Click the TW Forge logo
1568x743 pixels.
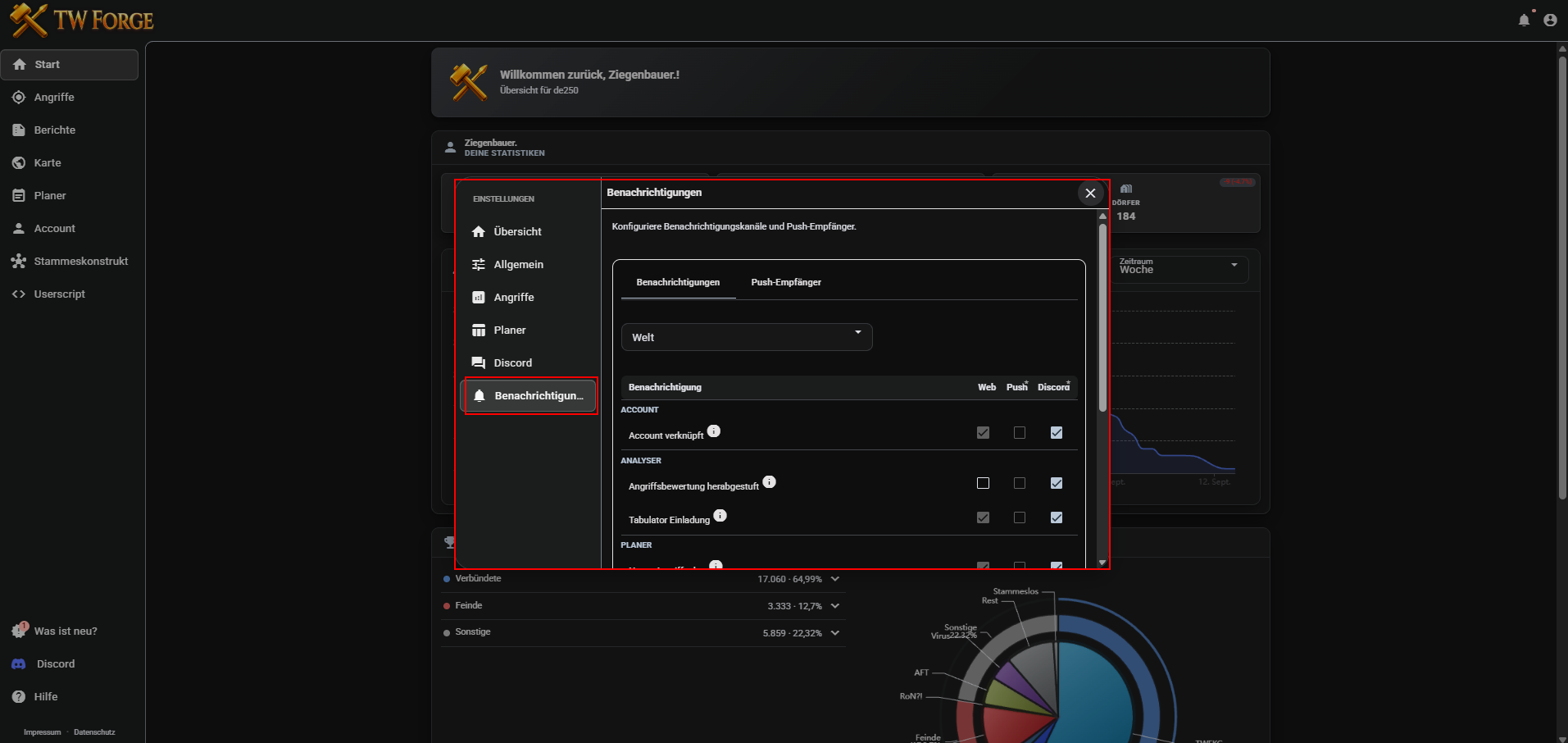(82, 21)
